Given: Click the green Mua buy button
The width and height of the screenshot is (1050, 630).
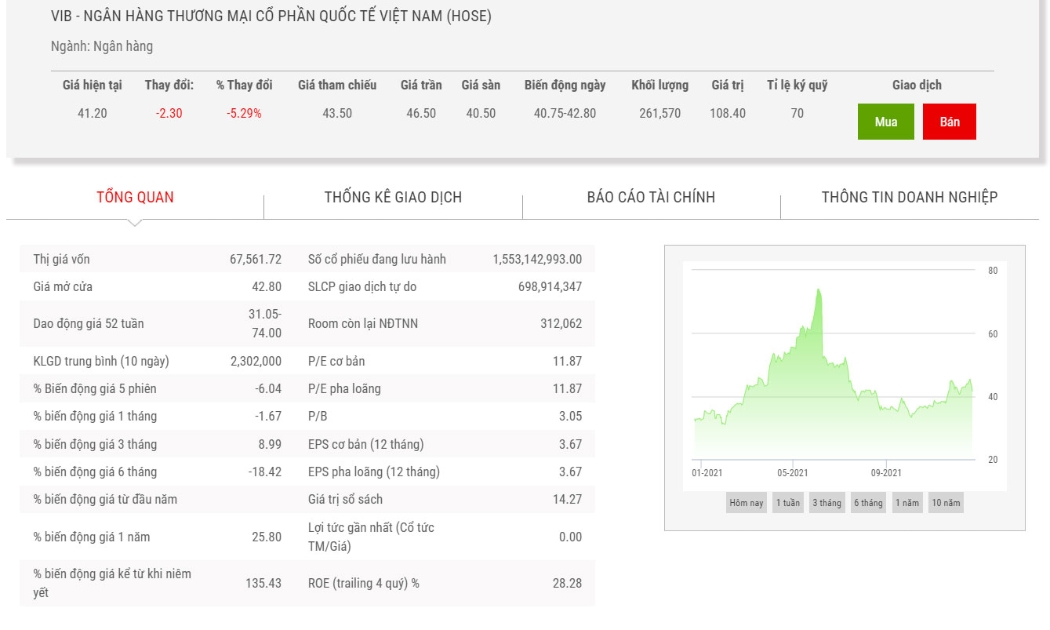Looking at the screenshot, I should [x=885, y=121].
